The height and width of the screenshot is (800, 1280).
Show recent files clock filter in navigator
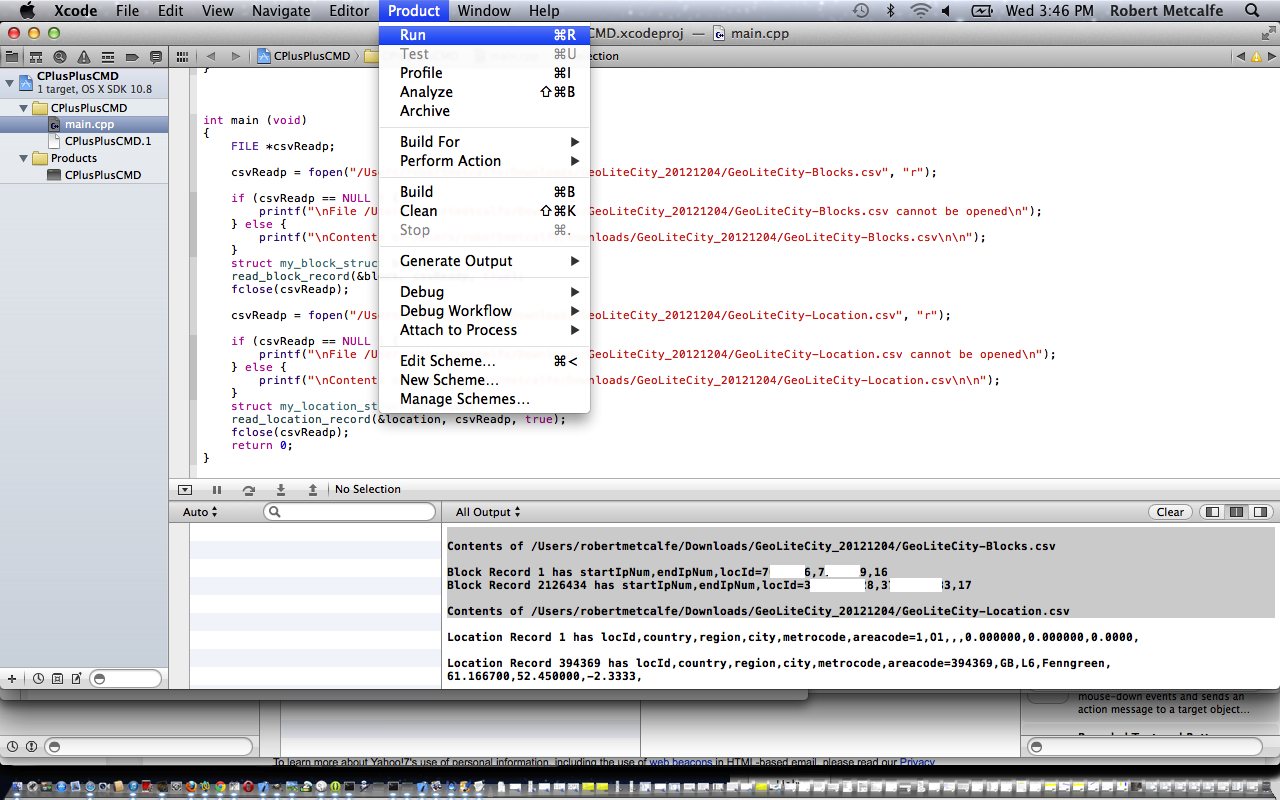(x=38, y=678)
